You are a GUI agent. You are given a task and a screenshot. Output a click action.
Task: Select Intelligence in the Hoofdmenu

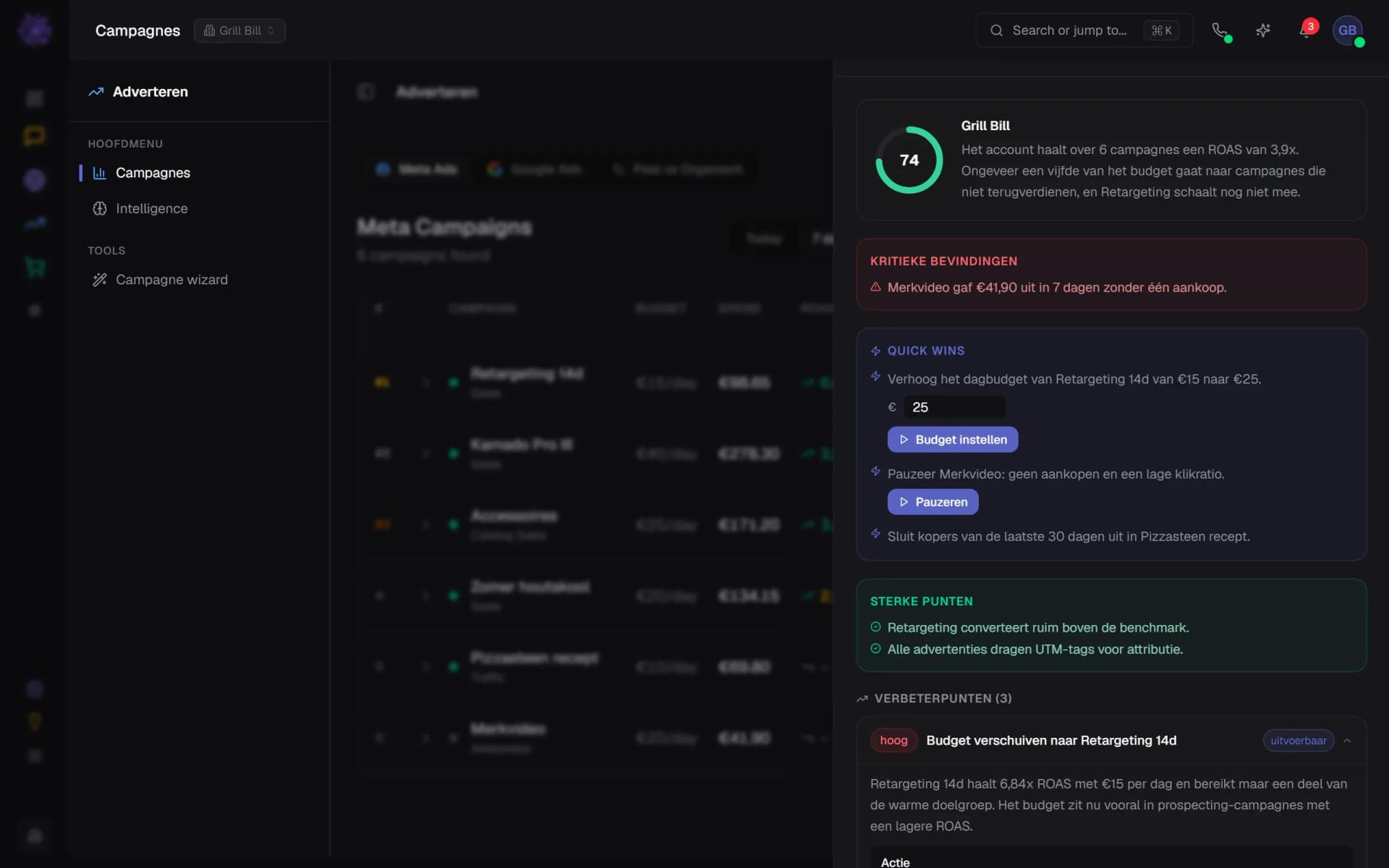coord(151,208)
